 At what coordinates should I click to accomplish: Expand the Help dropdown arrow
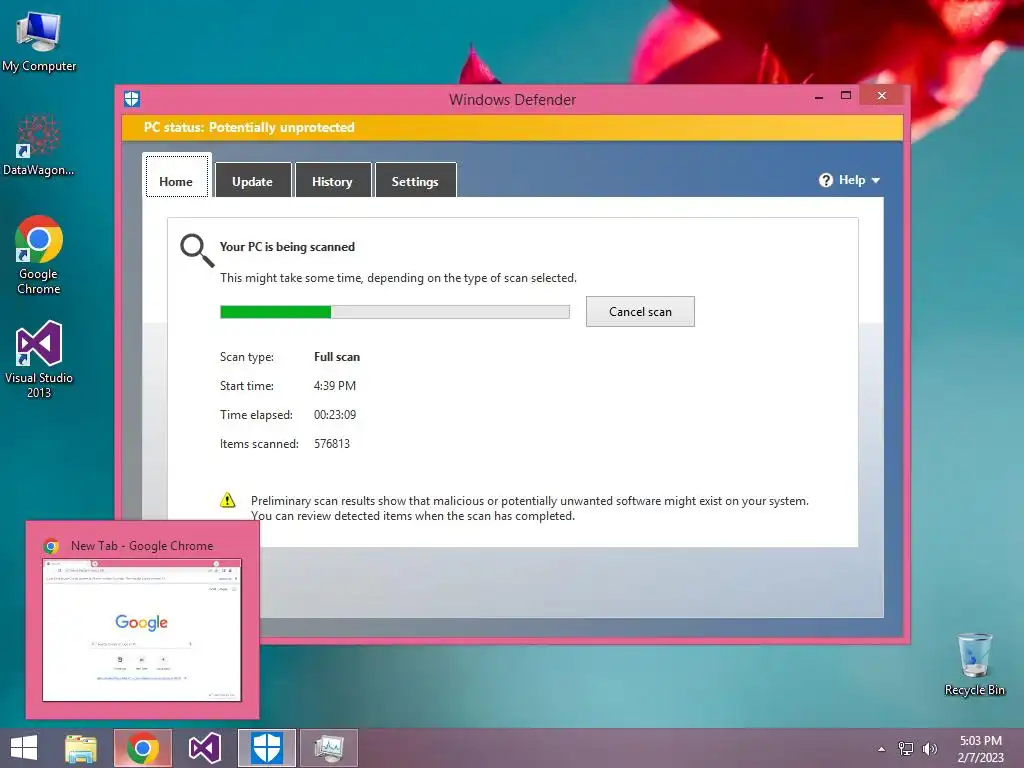876,180
